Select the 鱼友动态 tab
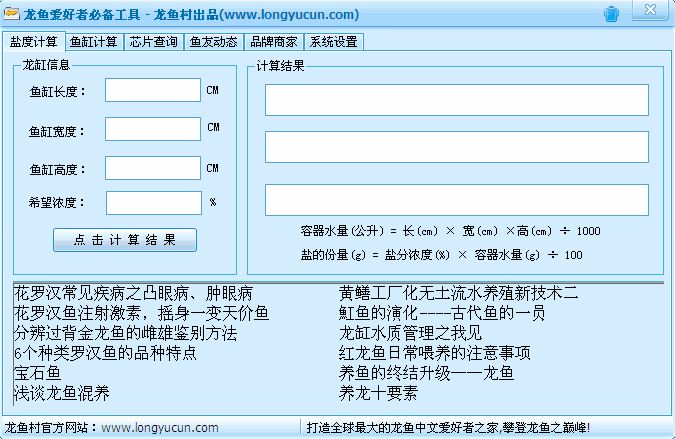Screen dimensions: 675x439 pos(213,42)
